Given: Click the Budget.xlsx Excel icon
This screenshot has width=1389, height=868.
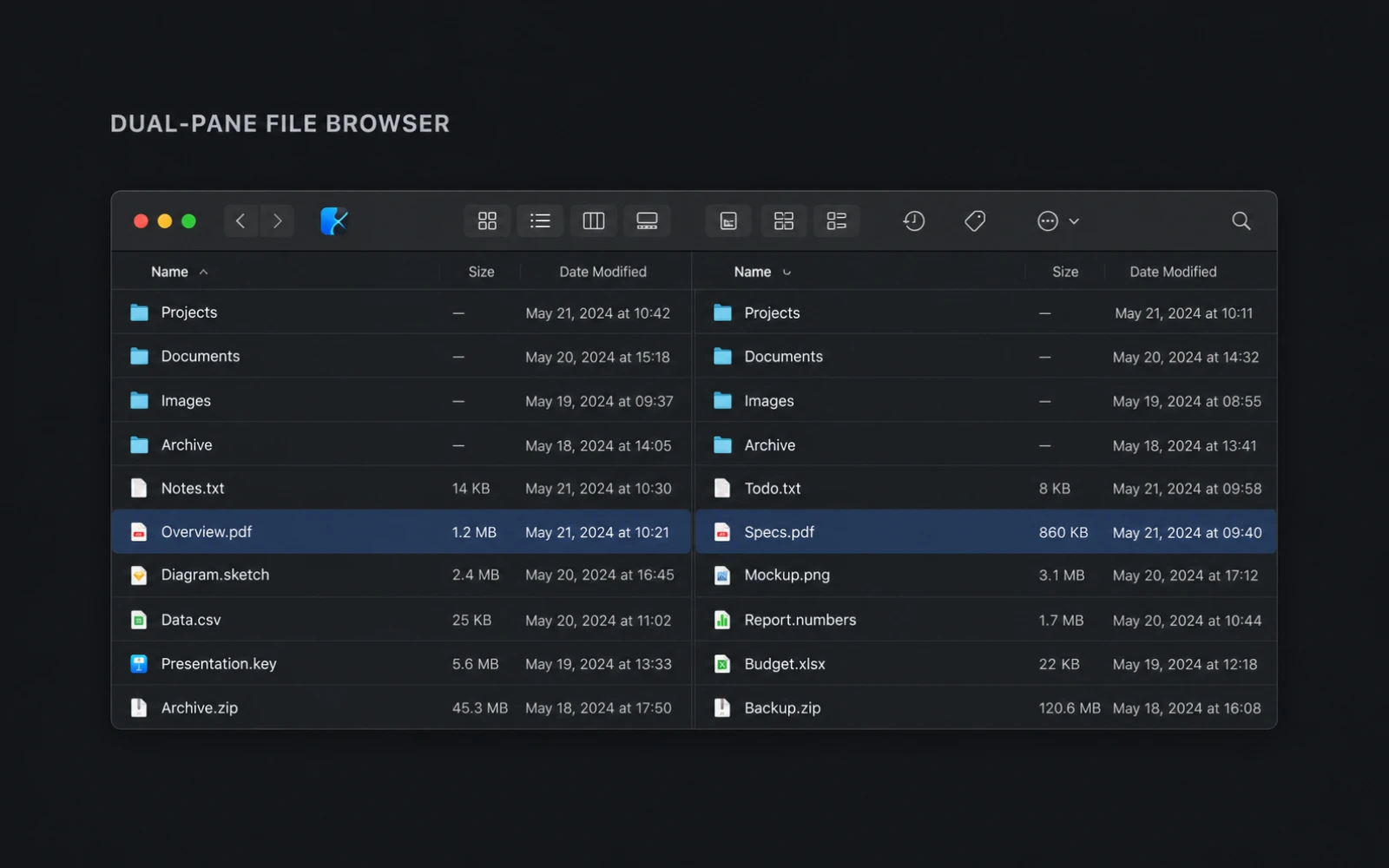Looking at the screenshot, I should coord(722,664).
